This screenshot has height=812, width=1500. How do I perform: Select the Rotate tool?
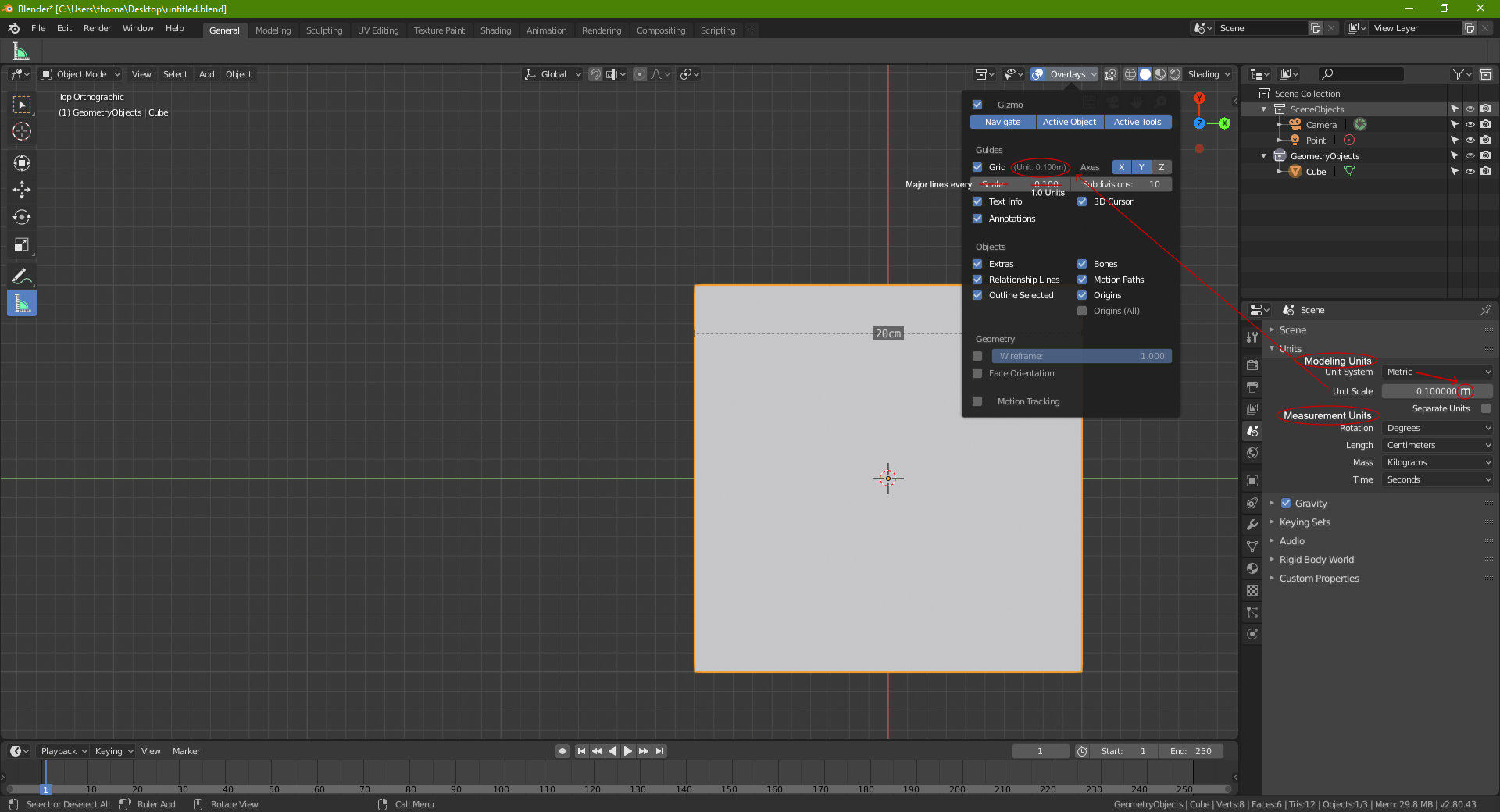[x=22, y=217]
